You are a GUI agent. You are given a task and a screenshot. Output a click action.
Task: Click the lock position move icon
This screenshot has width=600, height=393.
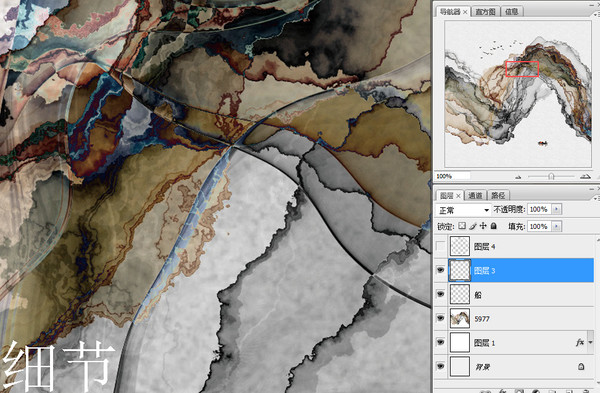click(483, 226)
